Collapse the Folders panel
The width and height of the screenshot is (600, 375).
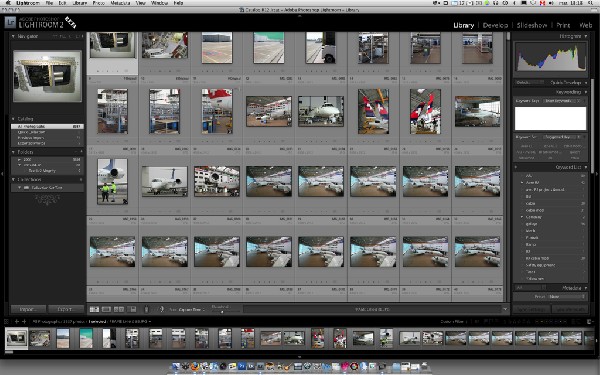pyautogui.click(x=13, y=152)
